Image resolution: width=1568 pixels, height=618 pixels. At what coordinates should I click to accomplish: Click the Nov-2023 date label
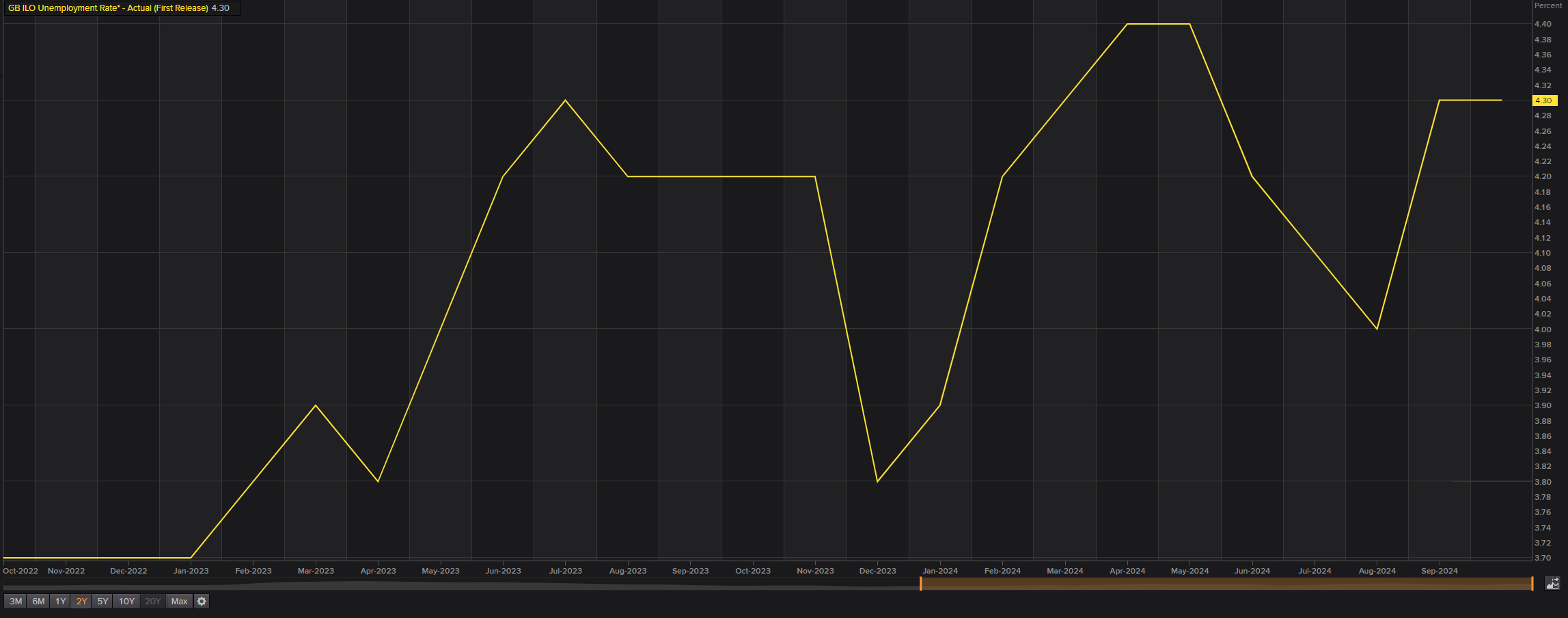tap(815, 571)
